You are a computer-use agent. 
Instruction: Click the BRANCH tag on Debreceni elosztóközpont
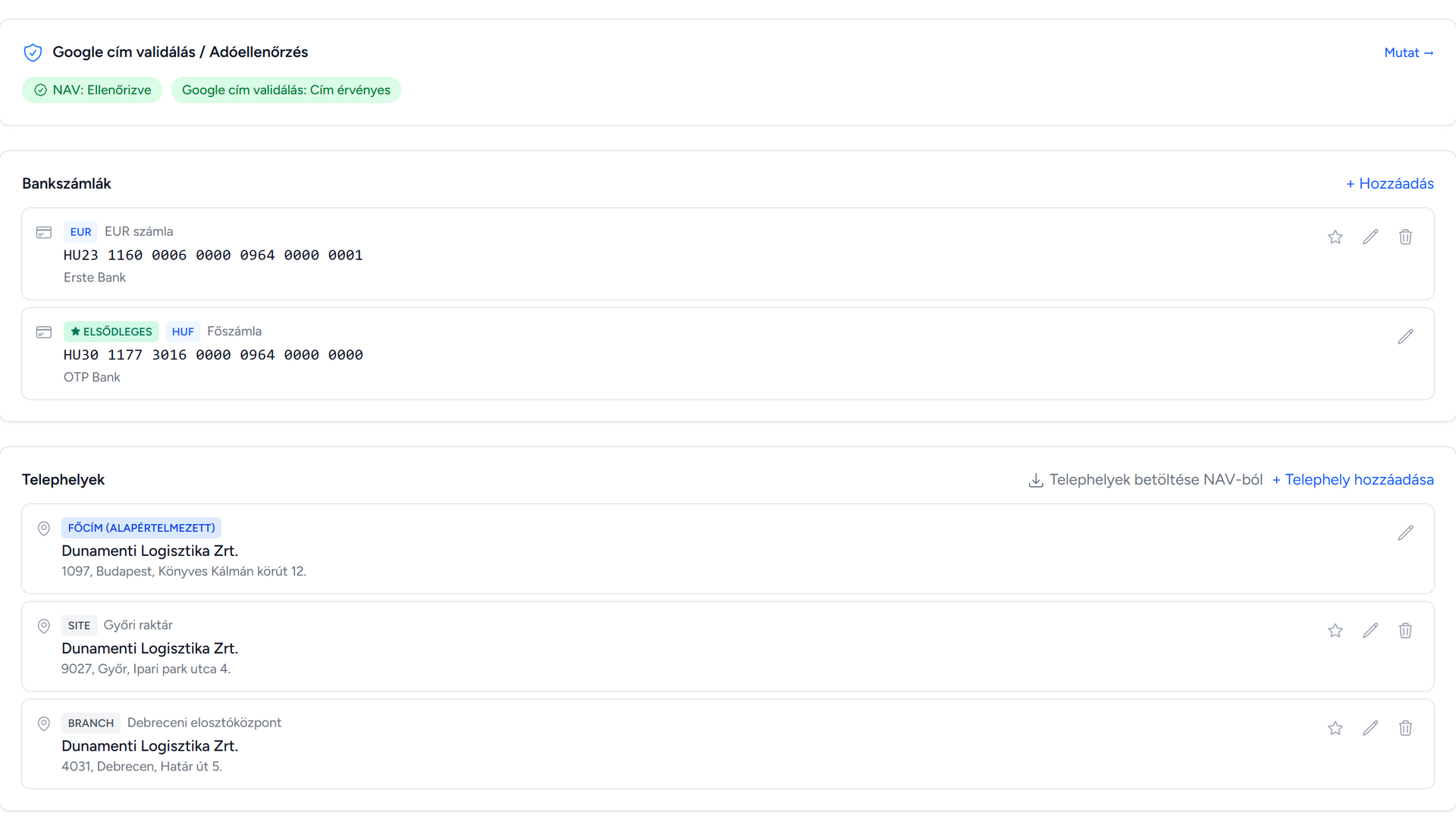(x=90, y=723)
